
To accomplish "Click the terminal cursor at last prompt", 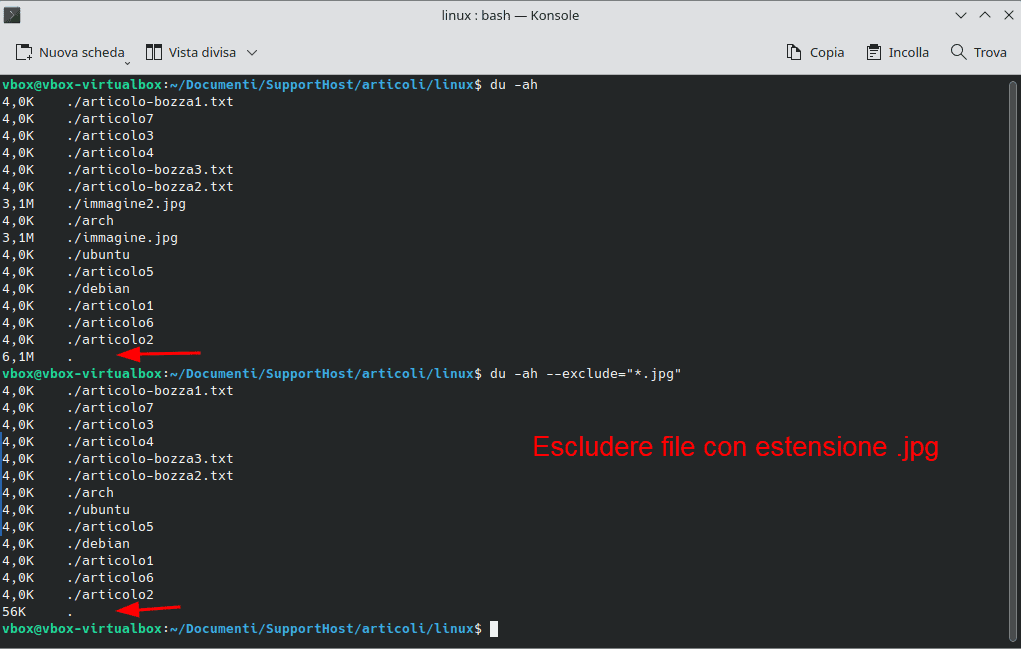I will click(x=494, y=629).
